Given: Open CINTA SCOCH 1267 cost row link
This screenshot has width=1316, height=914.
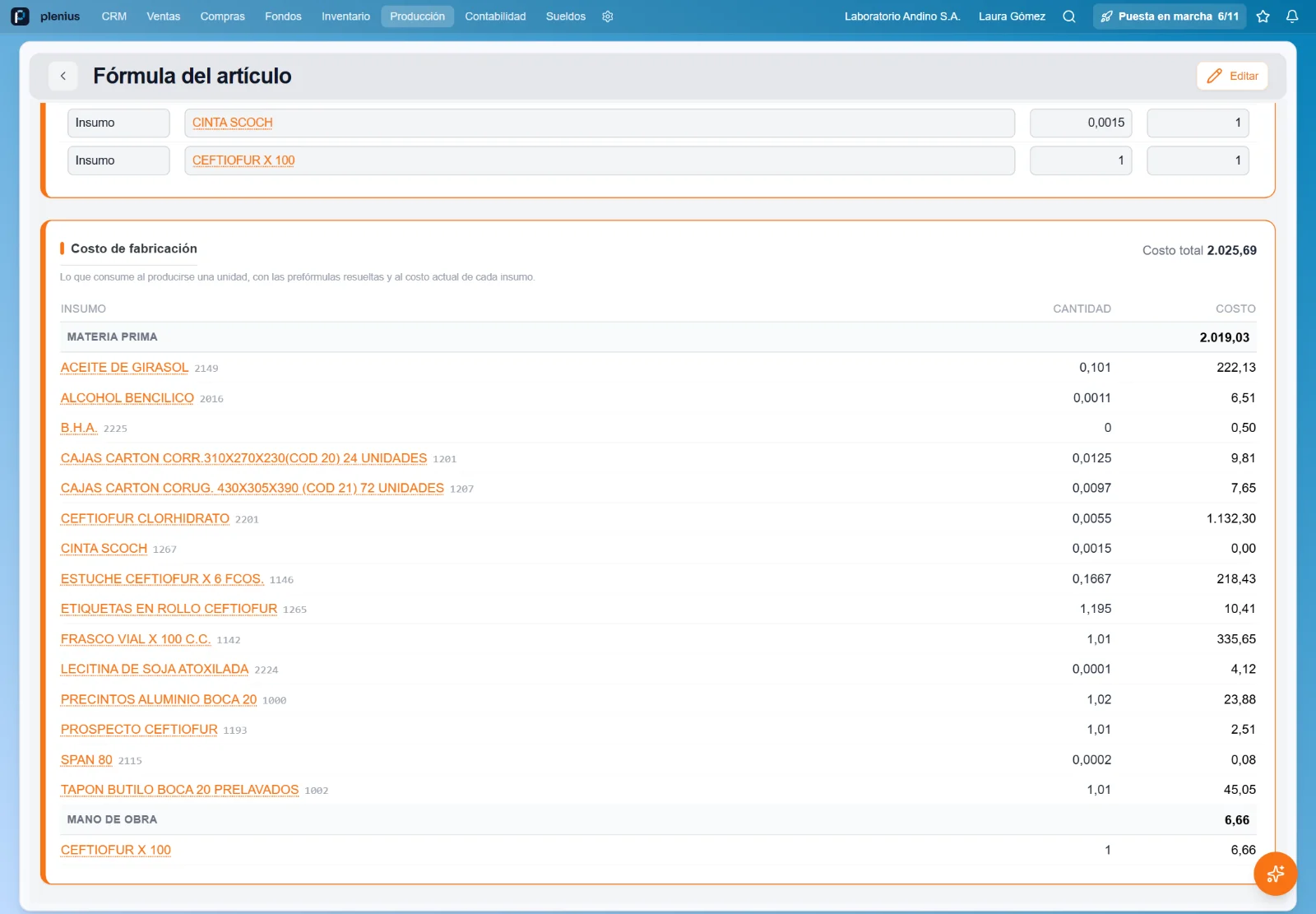Looking at the screenshot, I should point(104,549).
